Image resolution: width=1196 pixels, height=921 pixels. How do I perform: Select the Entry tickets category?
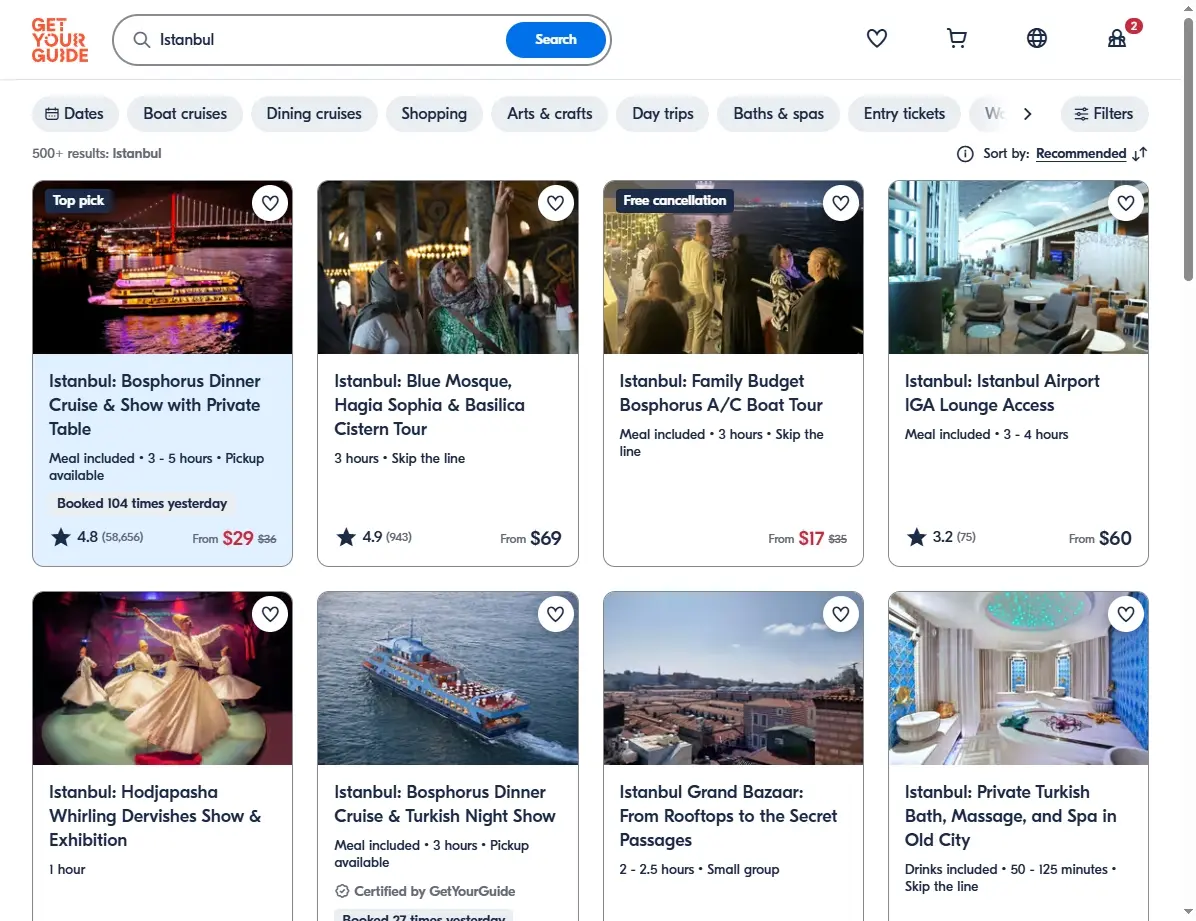click(905, 114)
